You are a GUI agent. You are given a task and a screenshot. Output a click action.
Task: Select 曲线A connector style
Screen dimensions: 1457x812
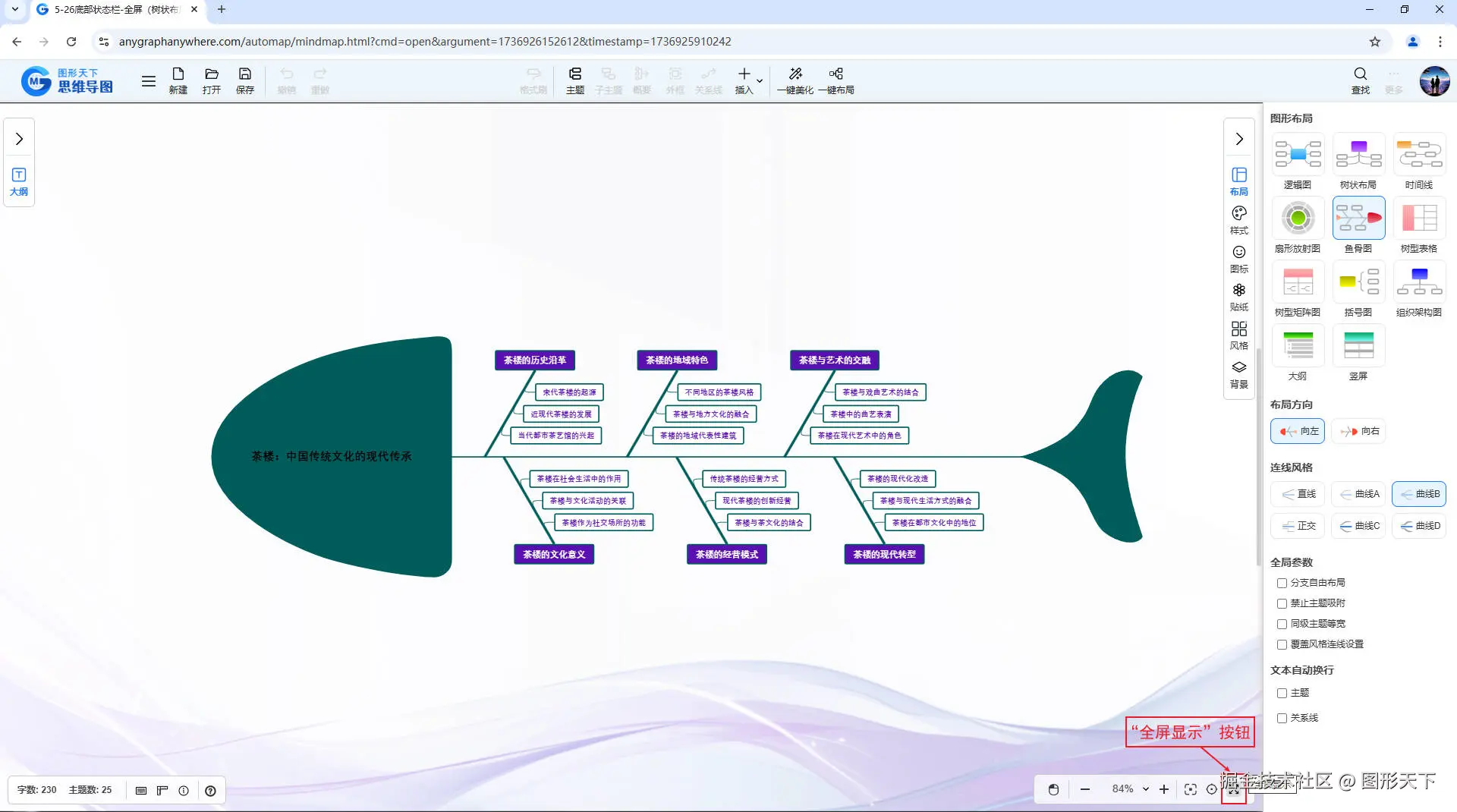[x=1358, y=494]
